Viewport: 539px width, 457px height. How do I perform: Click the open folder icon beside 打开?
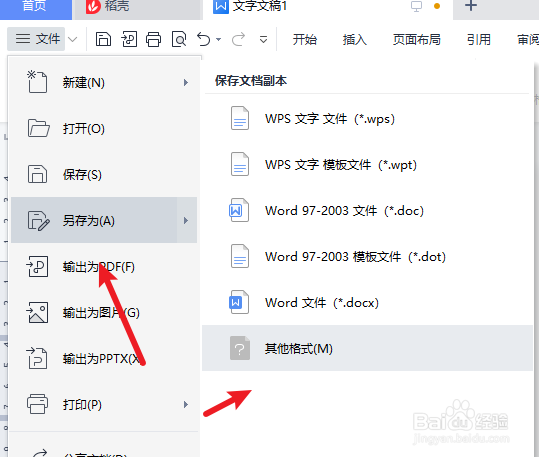[x=38, y=128]
